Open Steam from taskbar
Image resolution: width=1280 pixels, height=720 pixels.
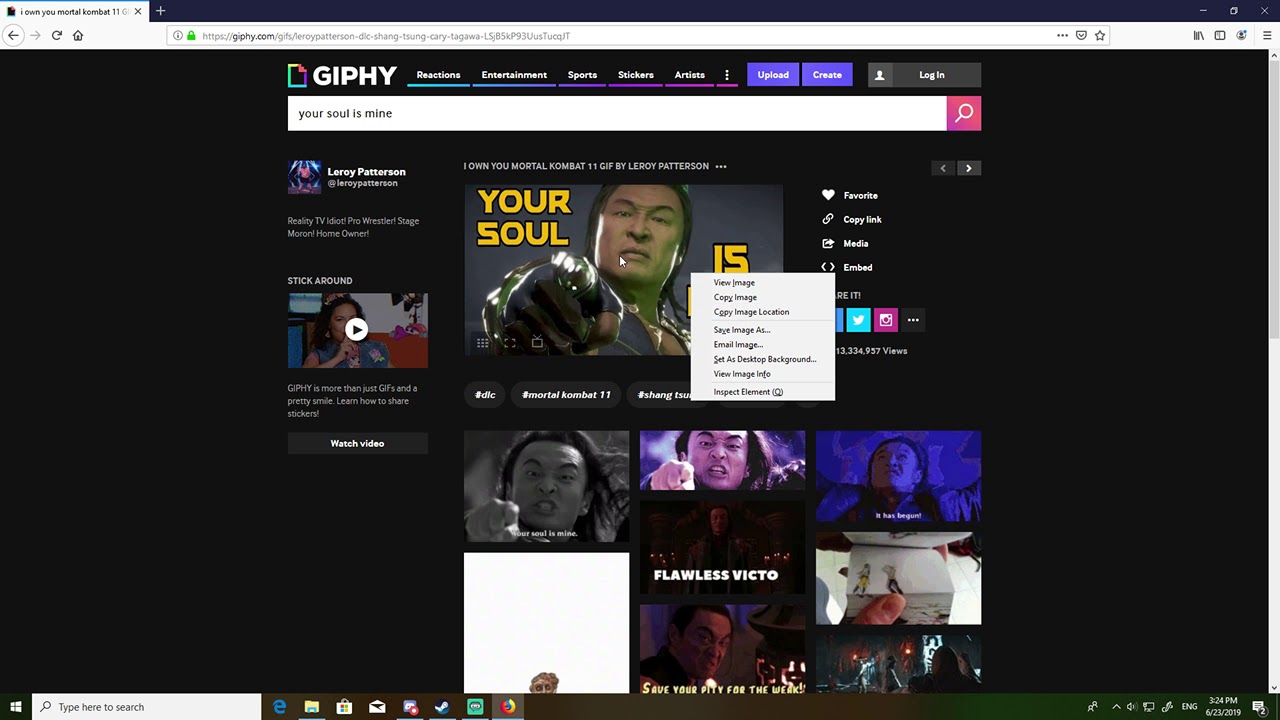pyautogui.click(x=442, y=707)
